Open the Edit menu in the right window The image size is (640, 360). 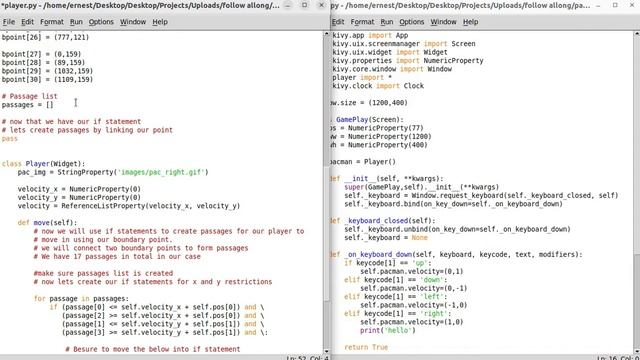pos(338,22)
